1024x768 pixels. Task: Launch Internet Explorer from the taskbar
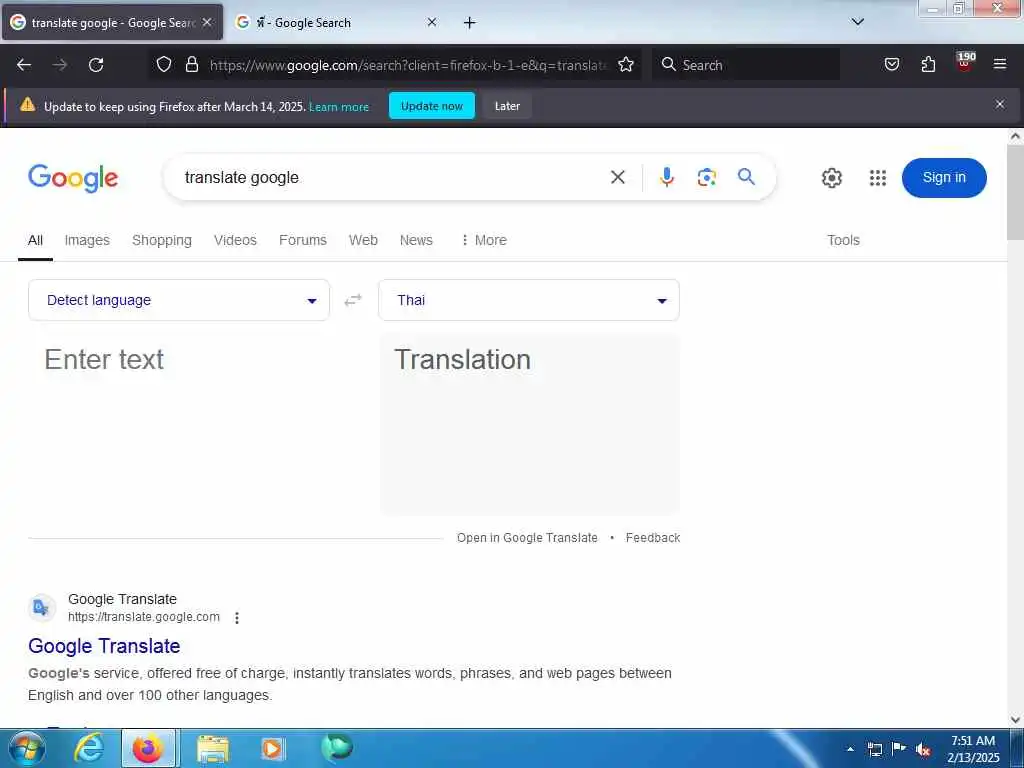tap(89, 748)
